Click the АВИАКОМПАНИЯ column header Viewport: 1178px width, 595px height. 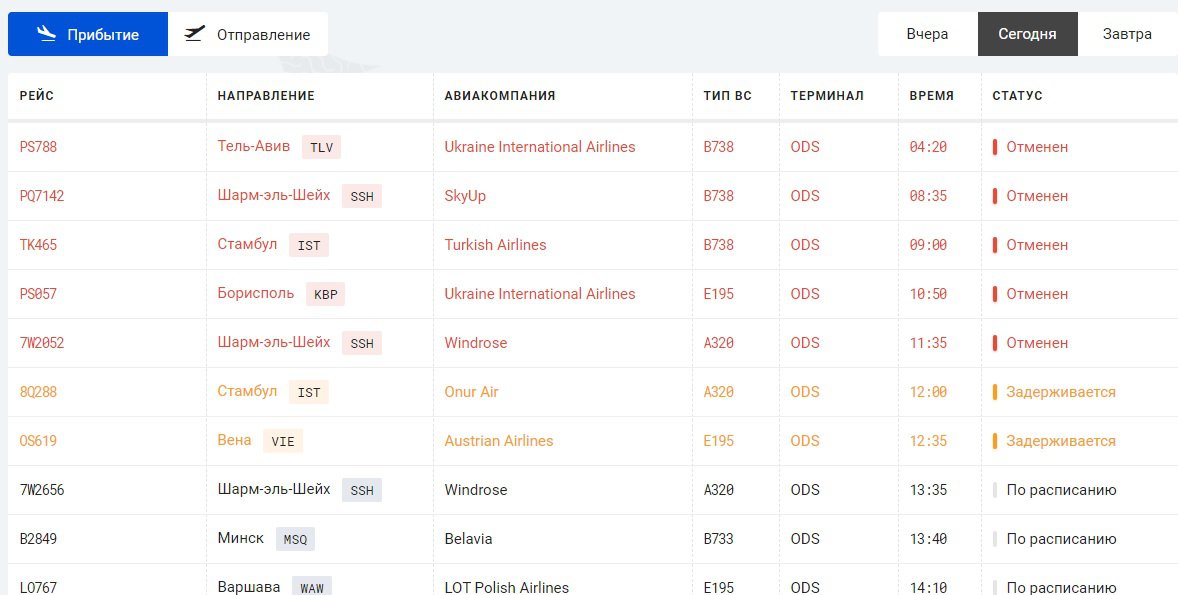(500, 96)
